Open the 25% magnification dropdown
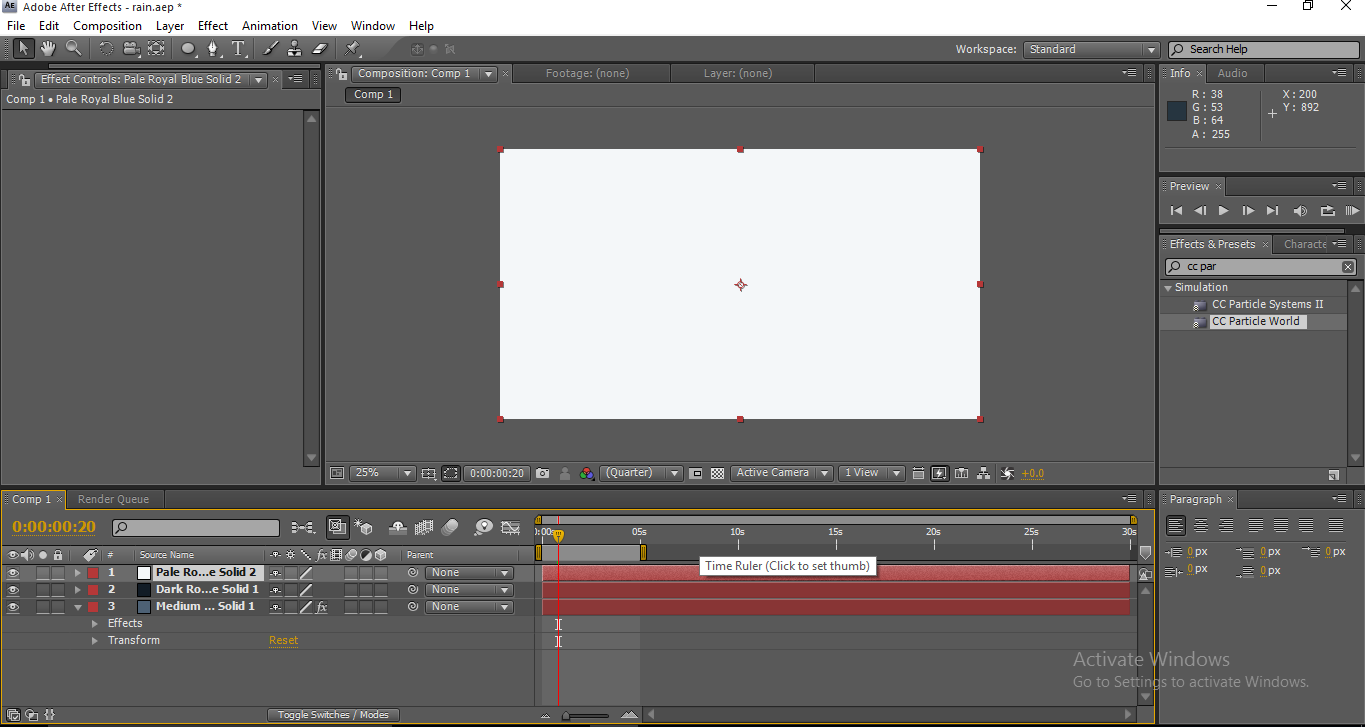Screen dimensions: 1365x727 [382, 473]
